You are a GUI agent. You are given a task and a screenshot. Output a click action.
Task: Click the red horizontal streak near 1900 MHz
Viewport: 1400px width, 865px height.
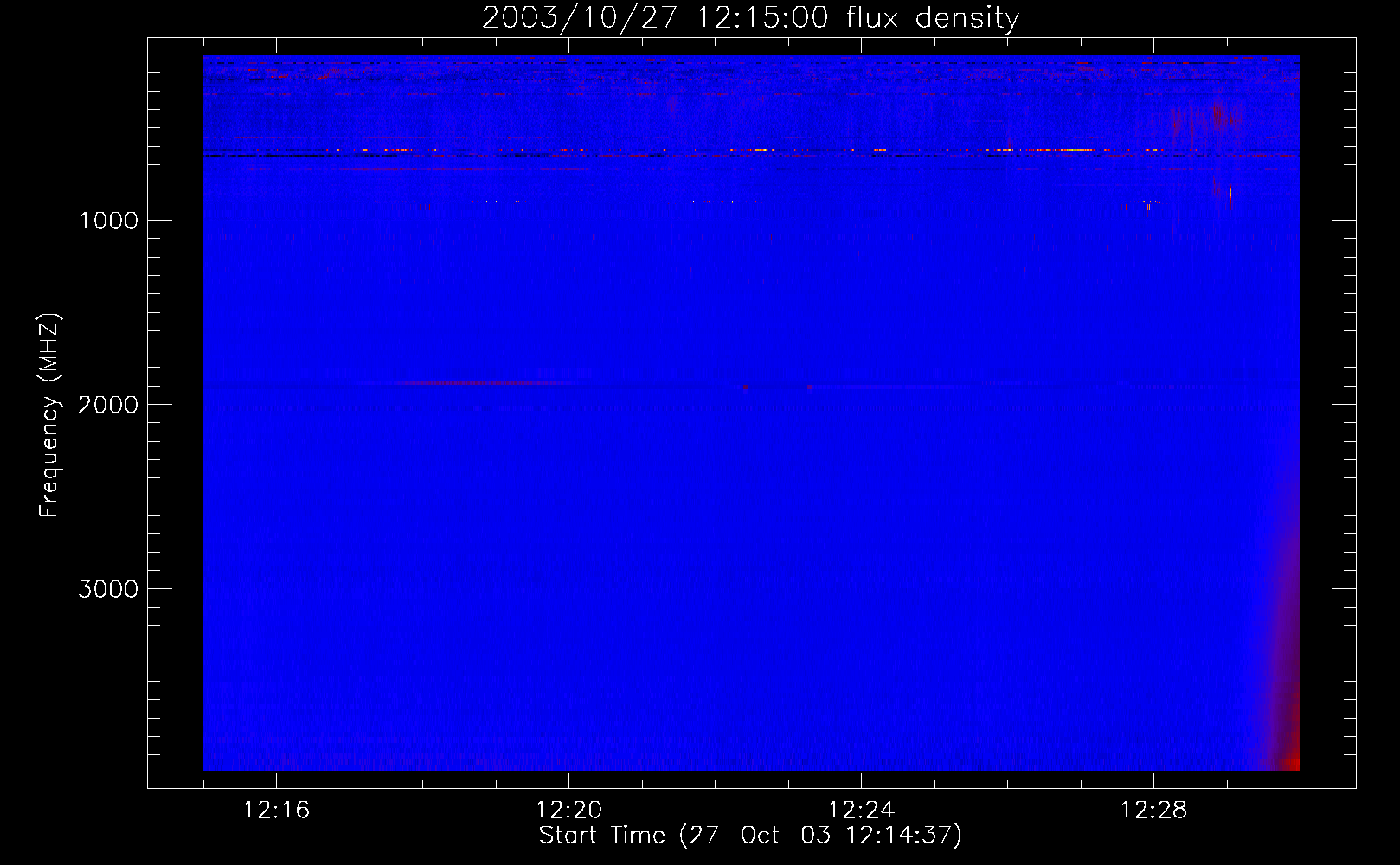pos(485,383)
